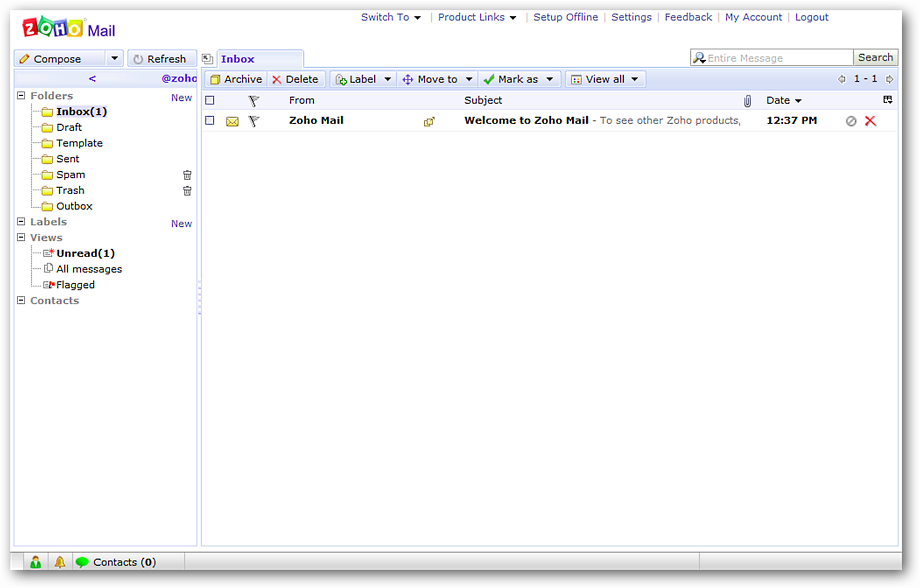Empty Spam folder via trash icon

(x=187, y=175)
